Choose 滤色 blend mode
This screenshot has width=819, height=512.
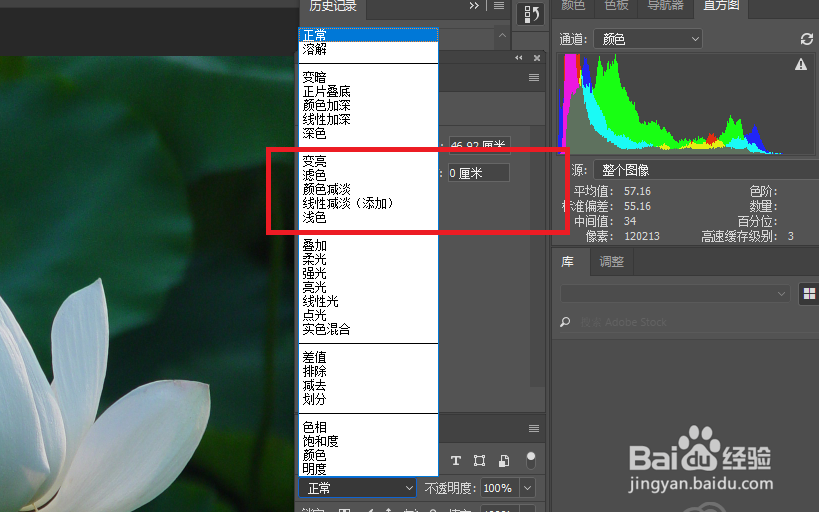368,175
